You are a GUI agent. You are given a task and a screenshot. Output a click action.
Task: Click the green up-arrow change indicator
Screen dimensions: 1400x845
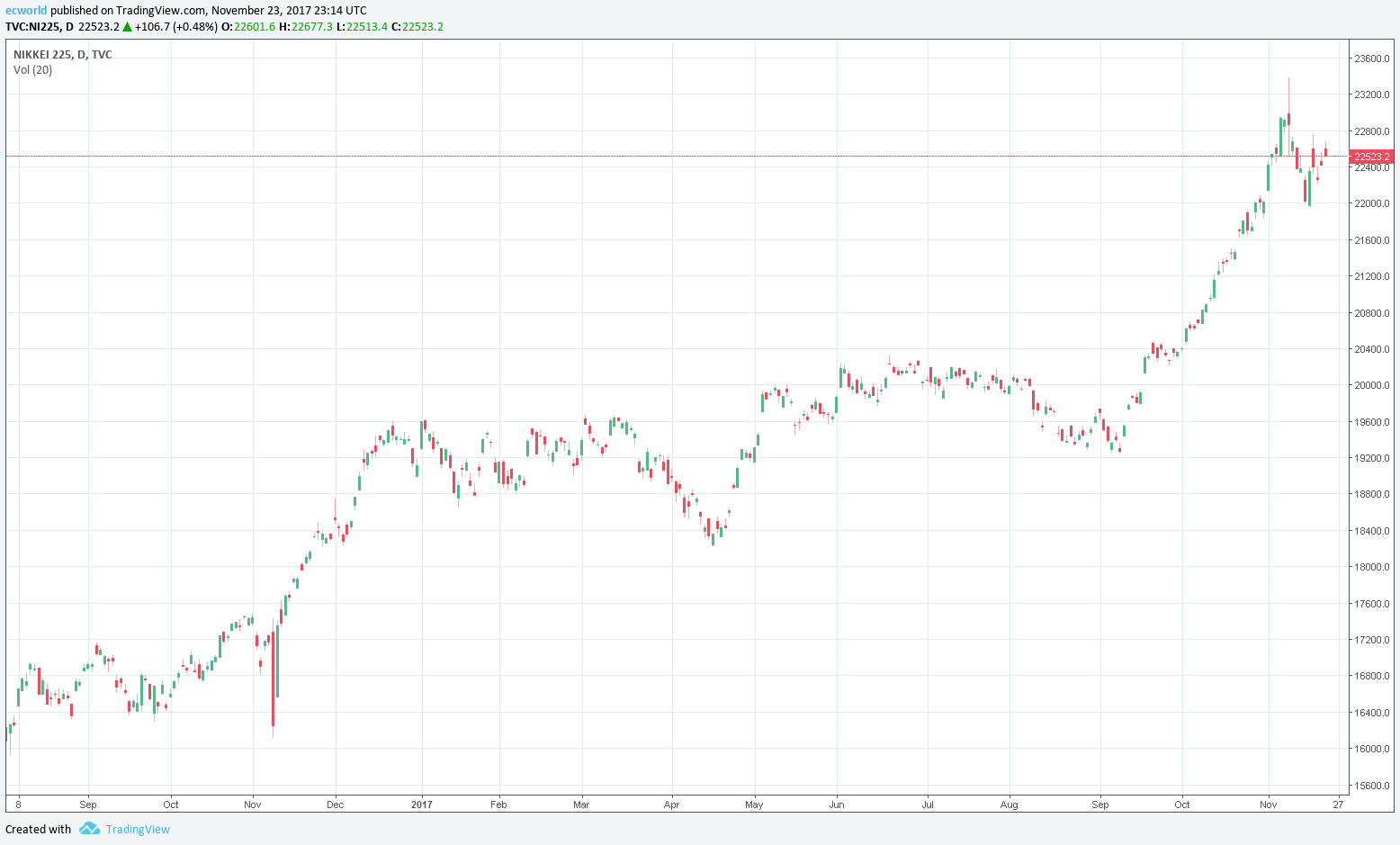(128, 27)
